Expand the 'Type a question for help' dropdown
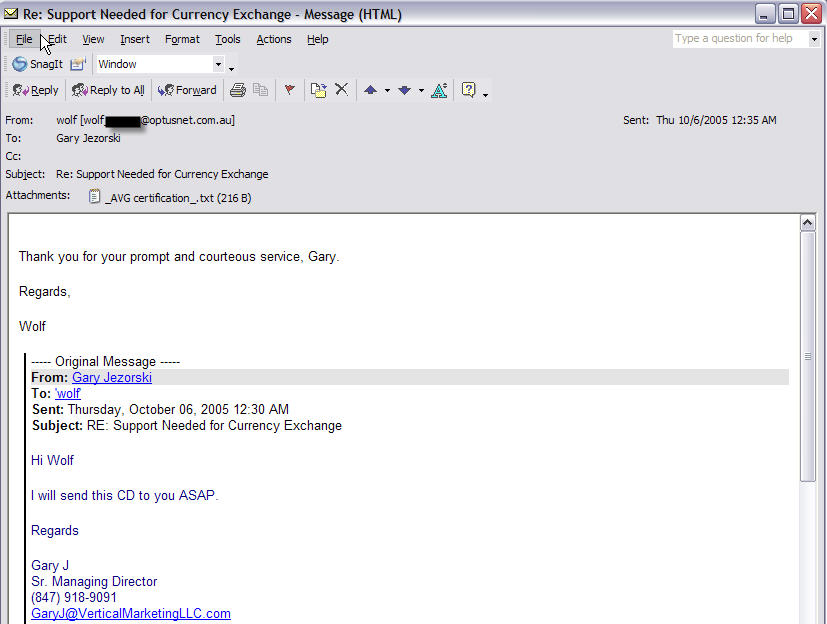 click(x=814, y=39)
